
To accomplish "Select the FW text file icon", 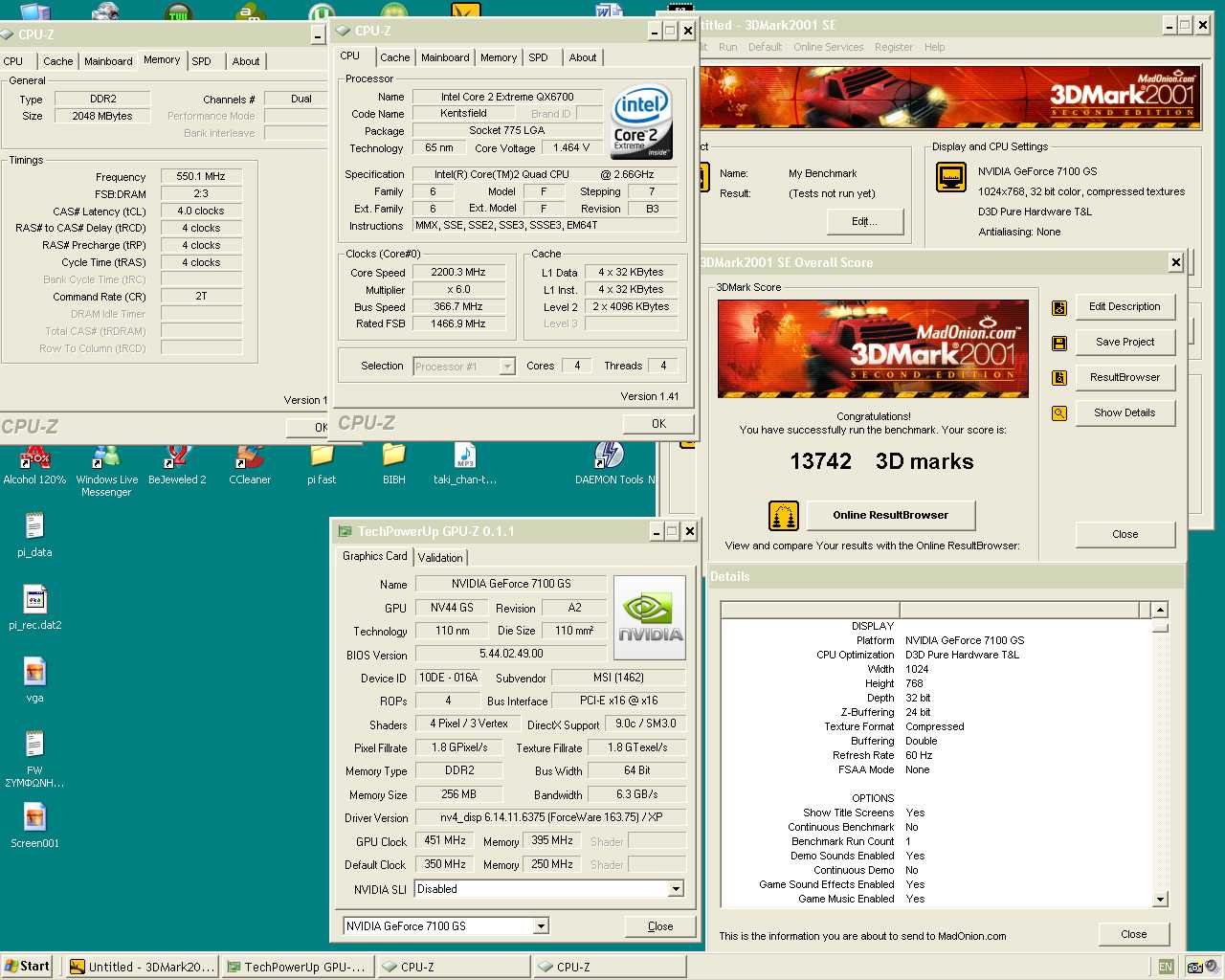I will coord(34,759).
